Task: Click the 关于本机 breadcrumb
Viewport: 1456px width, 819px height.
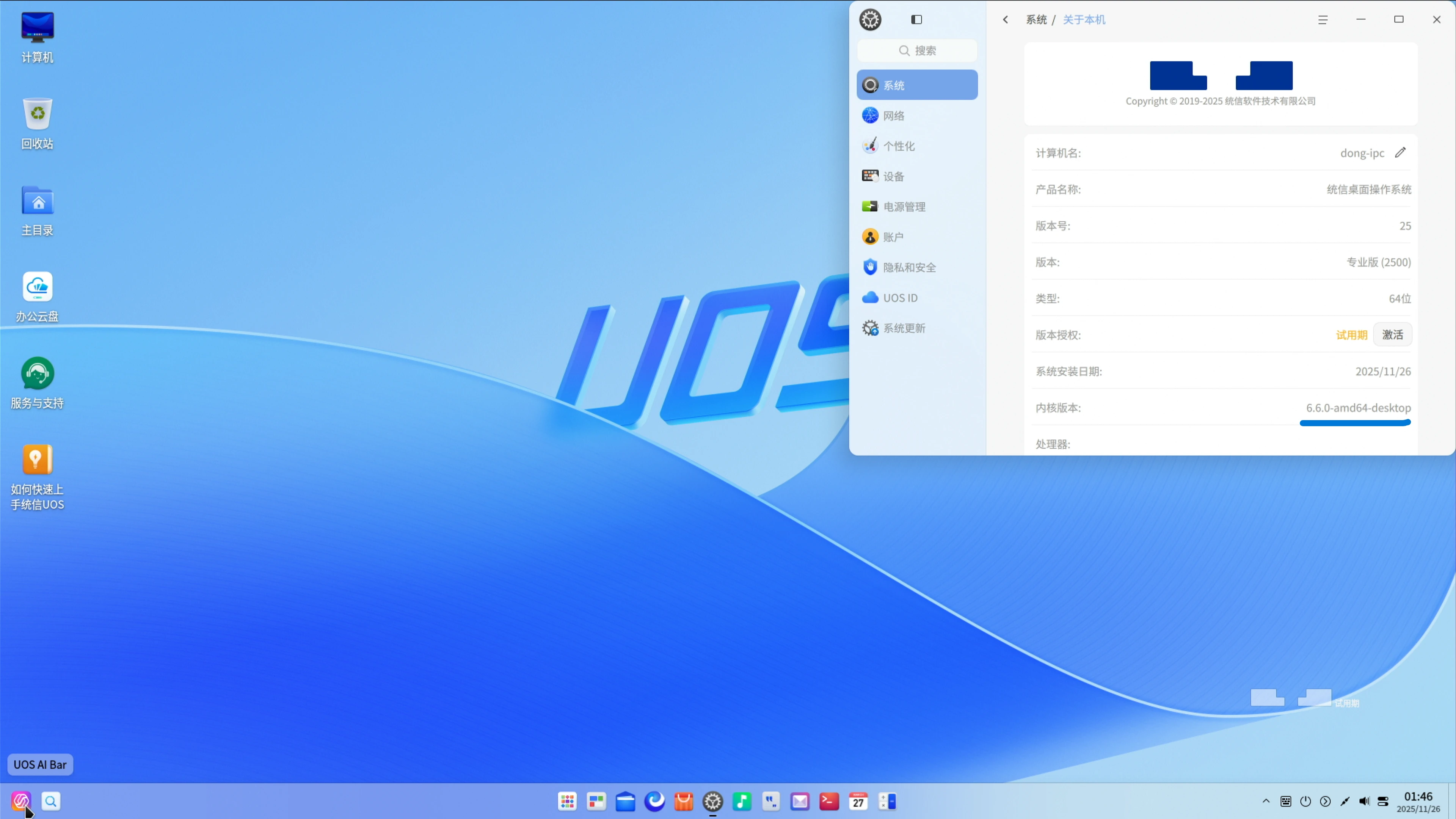Action: click(1084, 19)
